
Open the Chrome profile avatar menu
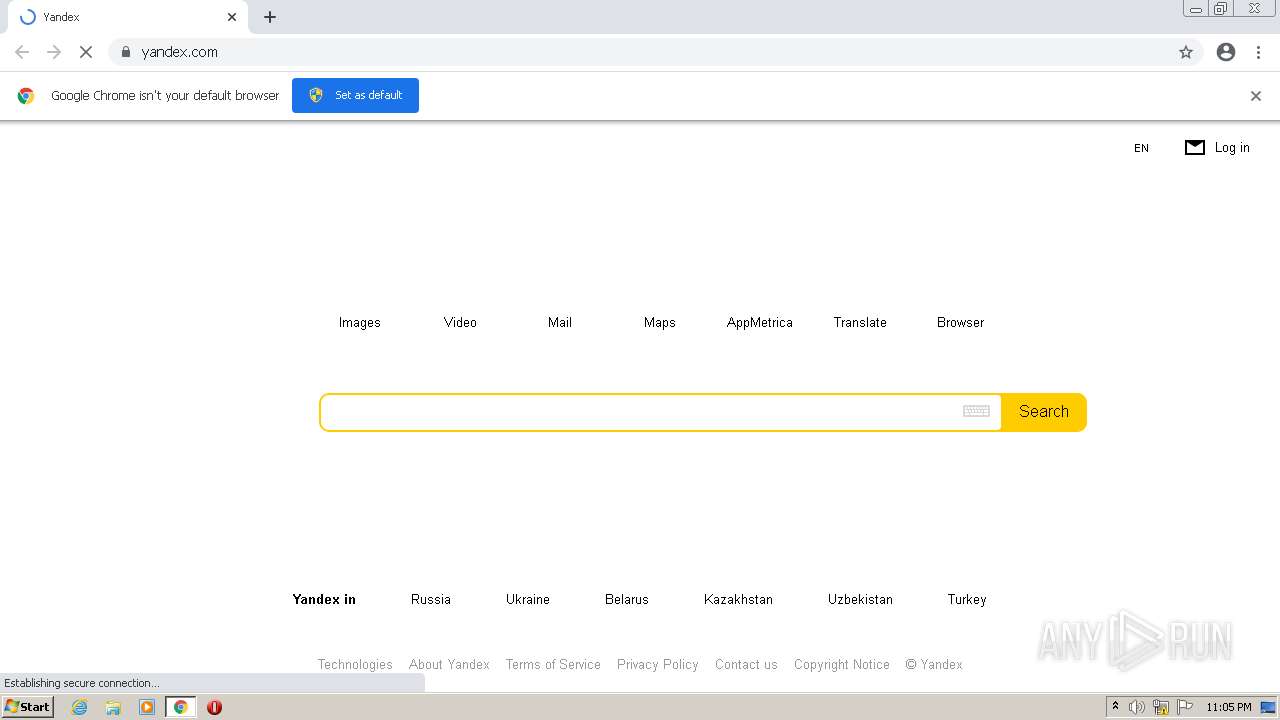1226,52
